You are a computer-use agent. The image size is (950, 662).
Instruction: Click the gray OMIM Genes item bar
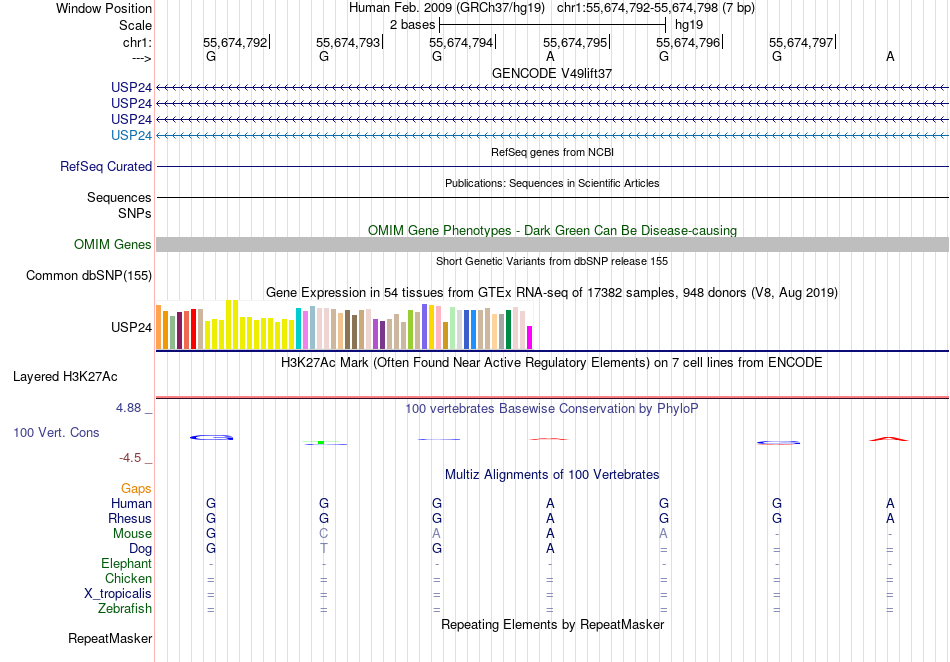click(552, 245)
